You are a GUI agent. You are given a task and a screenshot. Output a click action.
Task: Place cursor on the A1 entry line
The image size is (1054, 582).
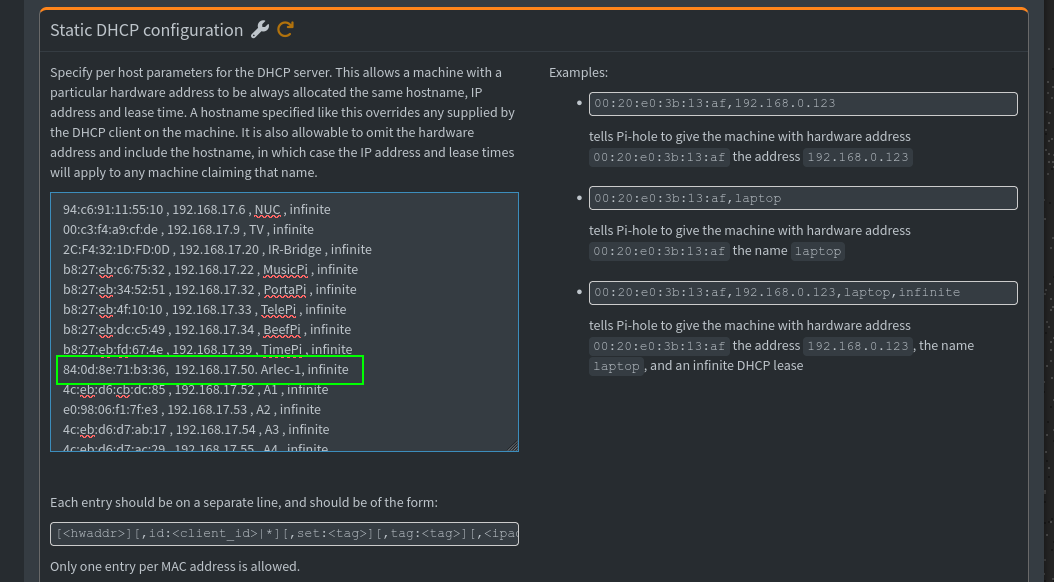(195, 390)
